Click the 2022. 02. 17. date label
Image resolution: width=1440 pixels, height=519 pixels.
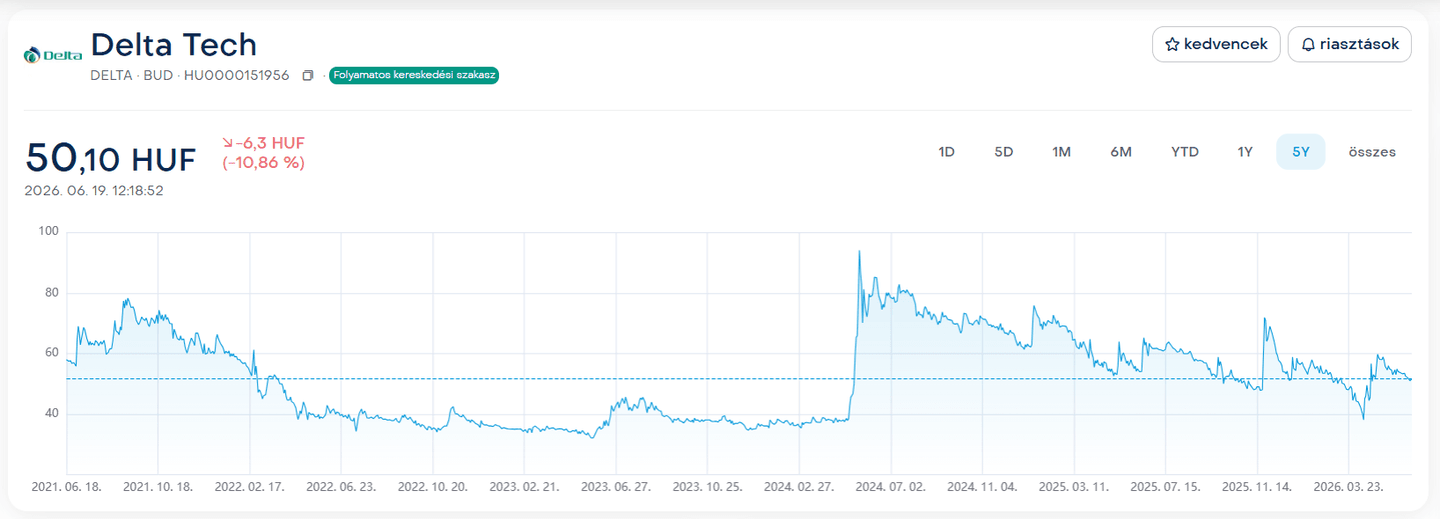(x=249, y=487)
